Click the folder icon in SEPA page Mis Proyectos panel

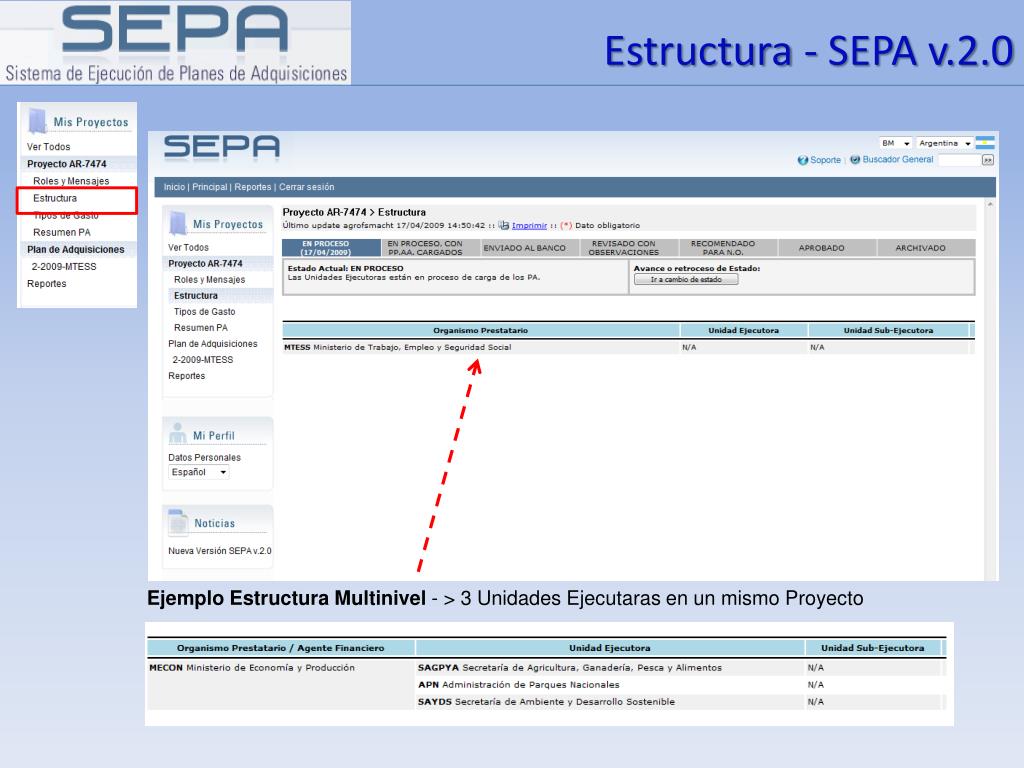178,223
